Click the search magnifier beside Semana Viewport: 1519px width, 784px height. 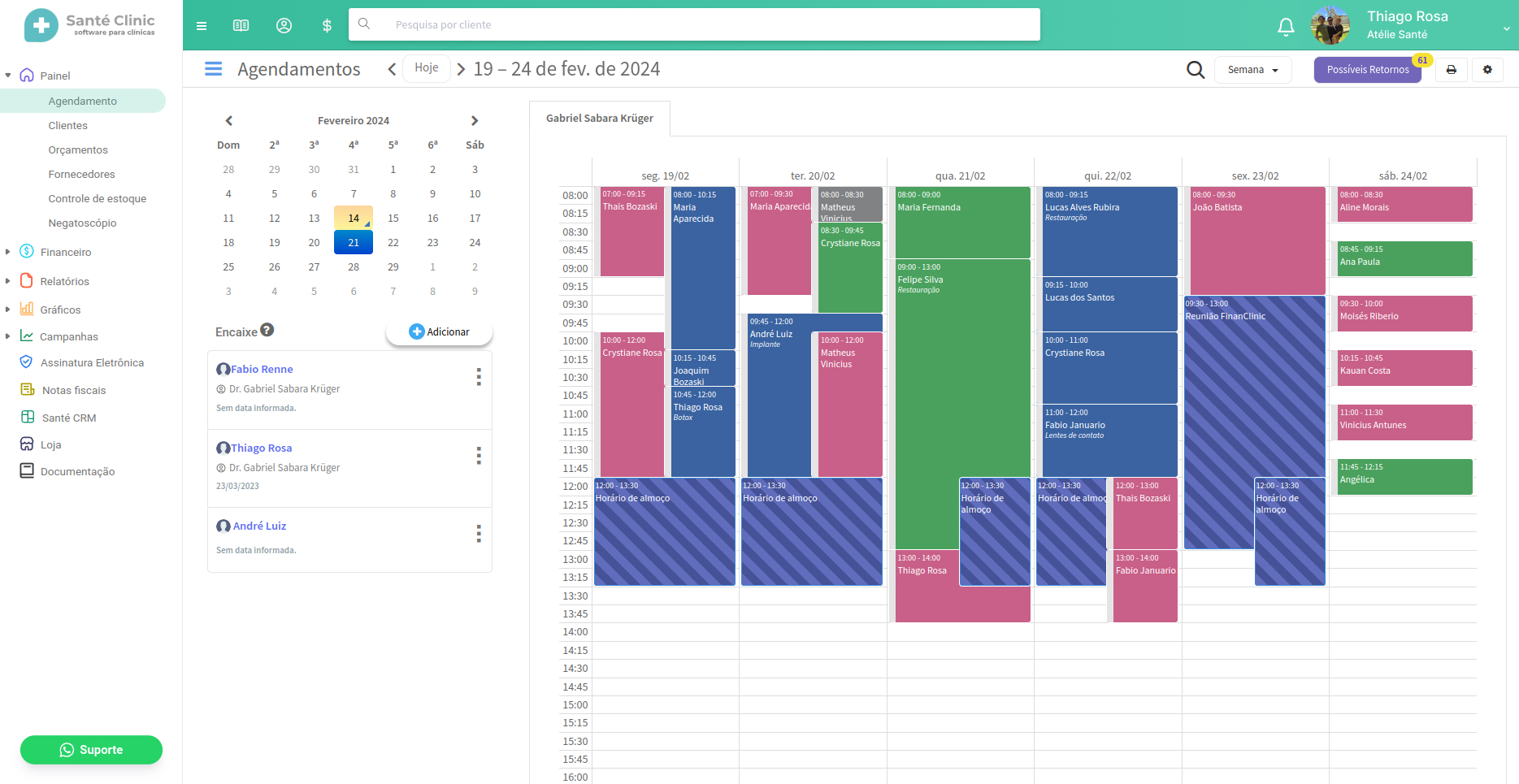pyautogui.click(x=1195, y=70)
